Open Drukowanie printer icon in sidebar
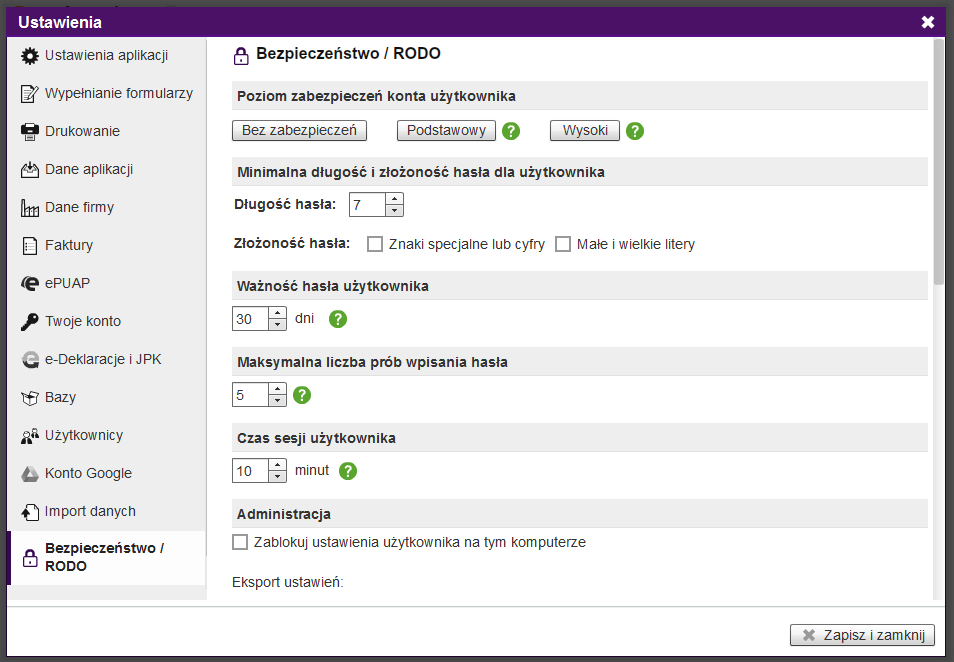The image size is (954, 662). coord(30,131)
